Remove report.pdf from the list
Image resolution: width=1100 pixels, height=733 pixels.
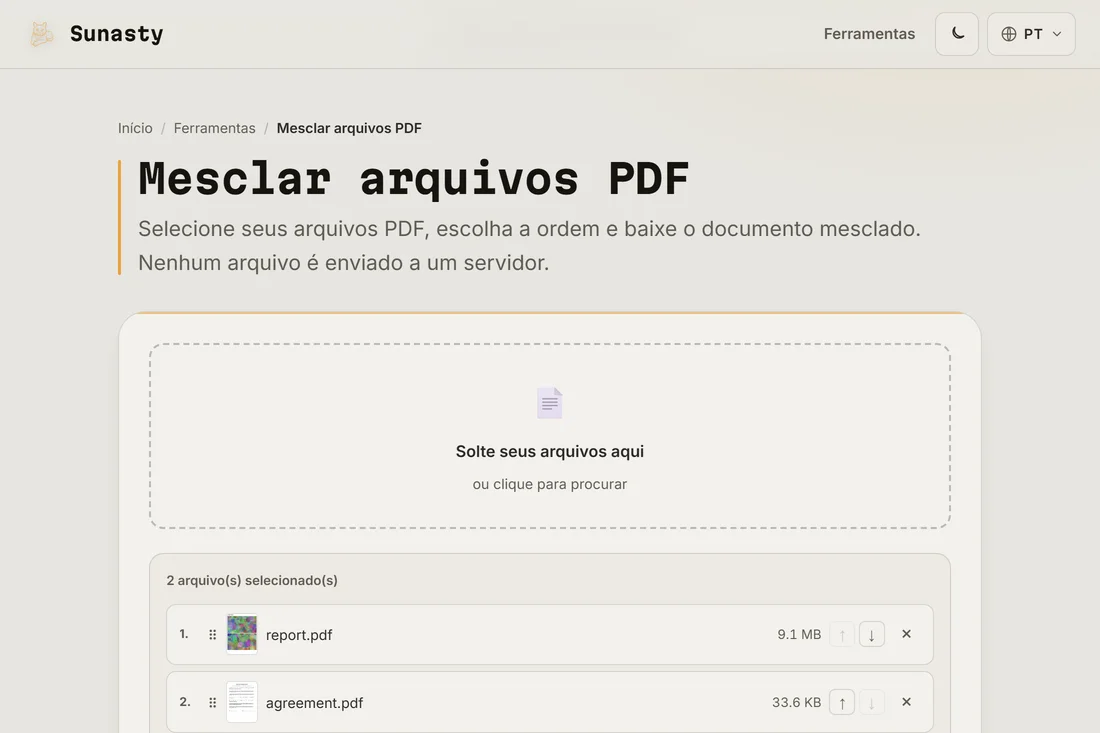(x=906, y=634)
